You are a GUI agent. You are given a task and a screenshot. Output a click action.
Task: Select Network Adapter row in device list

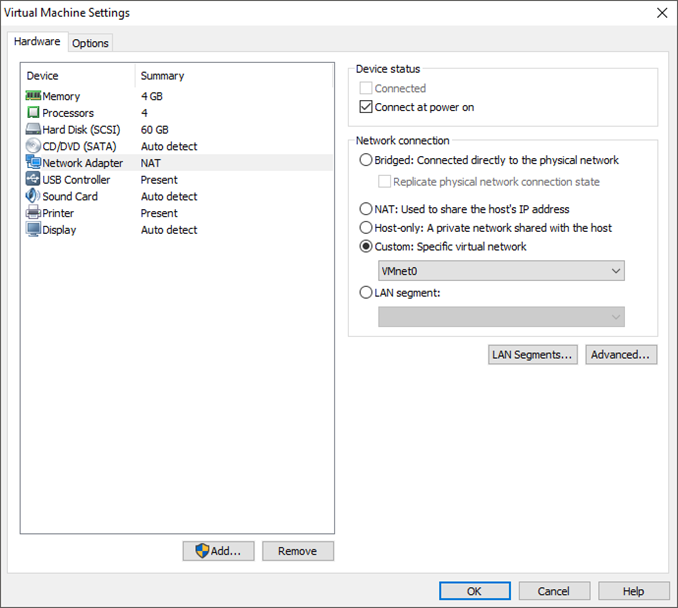[x=82, y=163]
